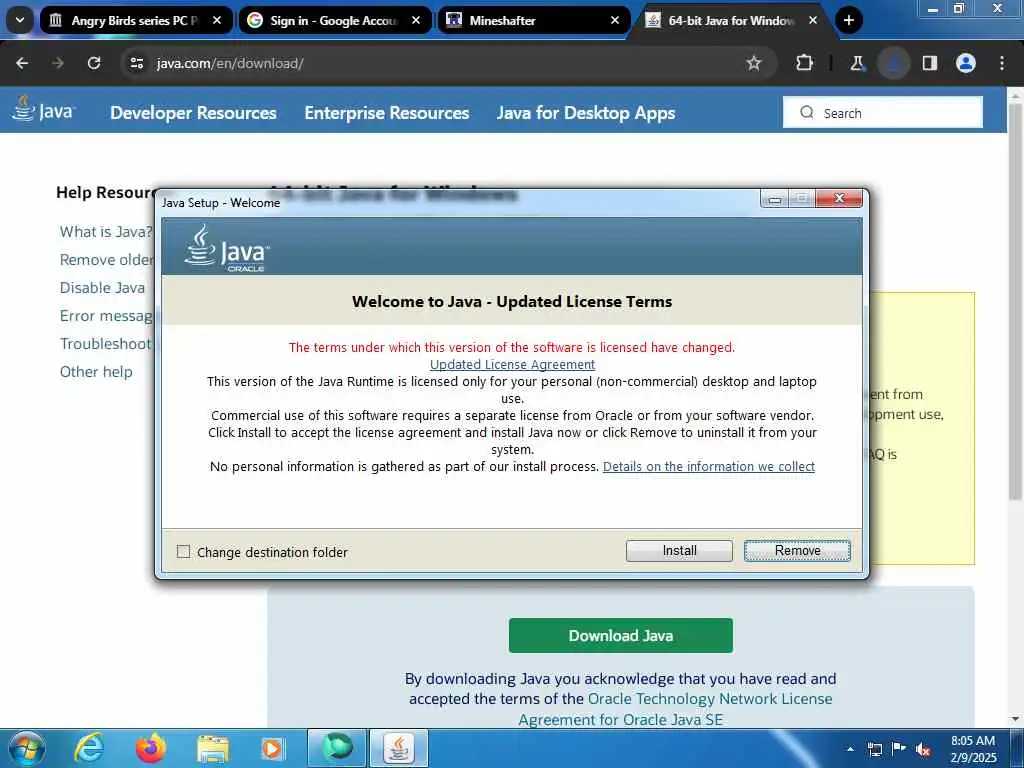Open the Other help link
Image resolution: width=1024 pixels, height=768 pixels.
[x=96, y=372]
